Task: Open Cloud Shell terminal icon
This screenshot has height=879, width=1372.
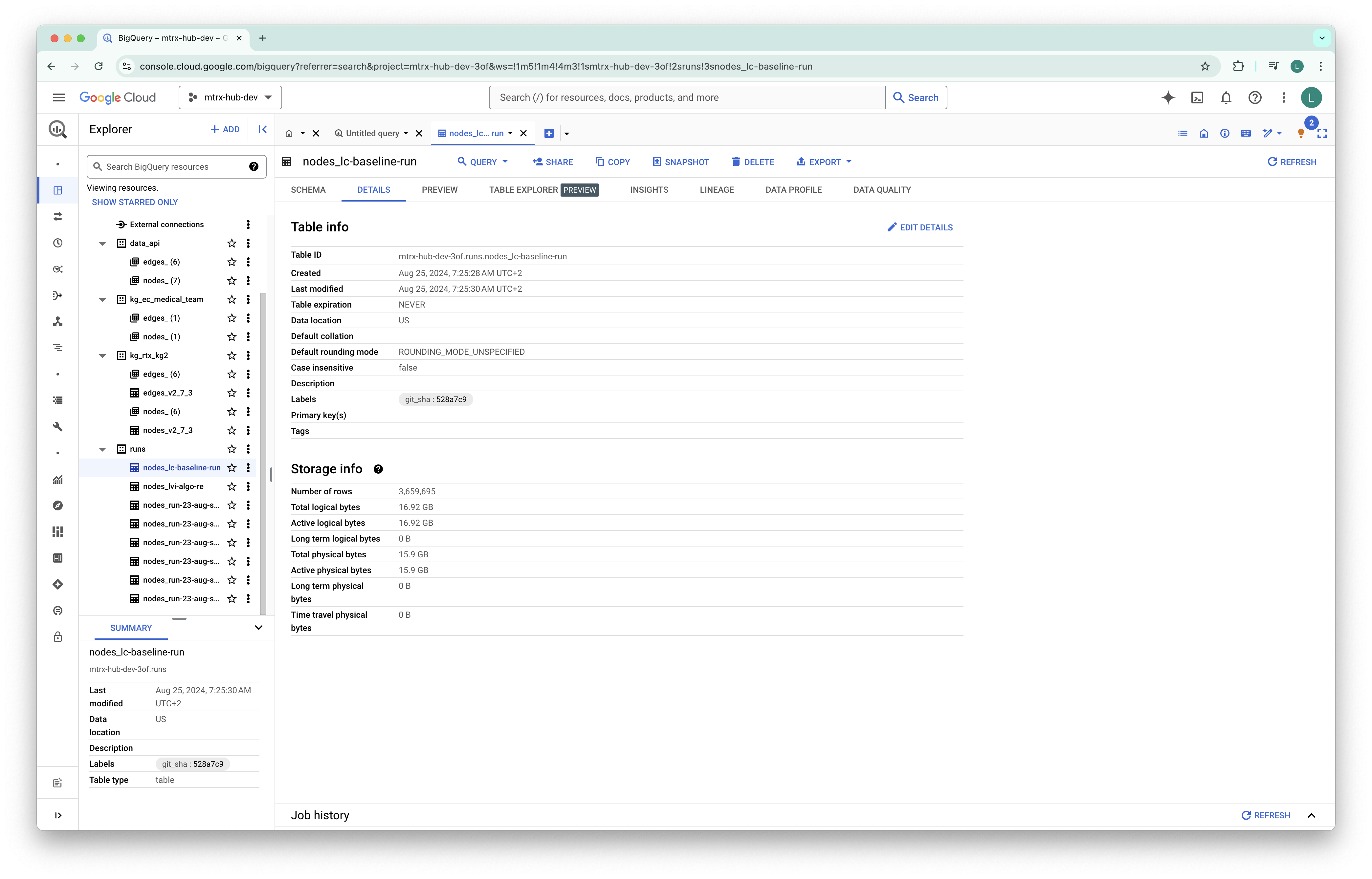Action: 1197,97
